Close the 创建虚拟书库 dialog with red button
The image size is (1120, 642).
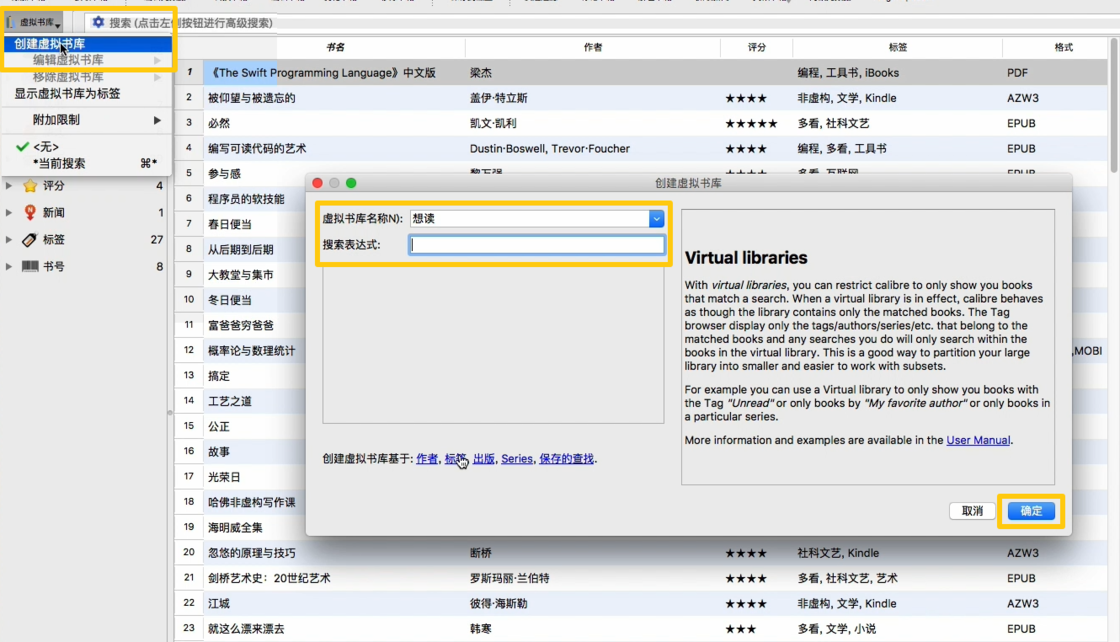coord(317,183)
